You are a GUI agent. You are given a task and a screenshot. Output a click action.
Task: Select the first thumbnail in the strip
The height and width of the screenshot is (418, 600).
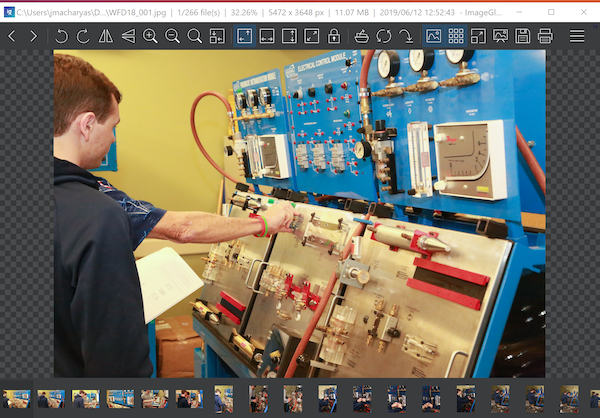coord(16,398)
